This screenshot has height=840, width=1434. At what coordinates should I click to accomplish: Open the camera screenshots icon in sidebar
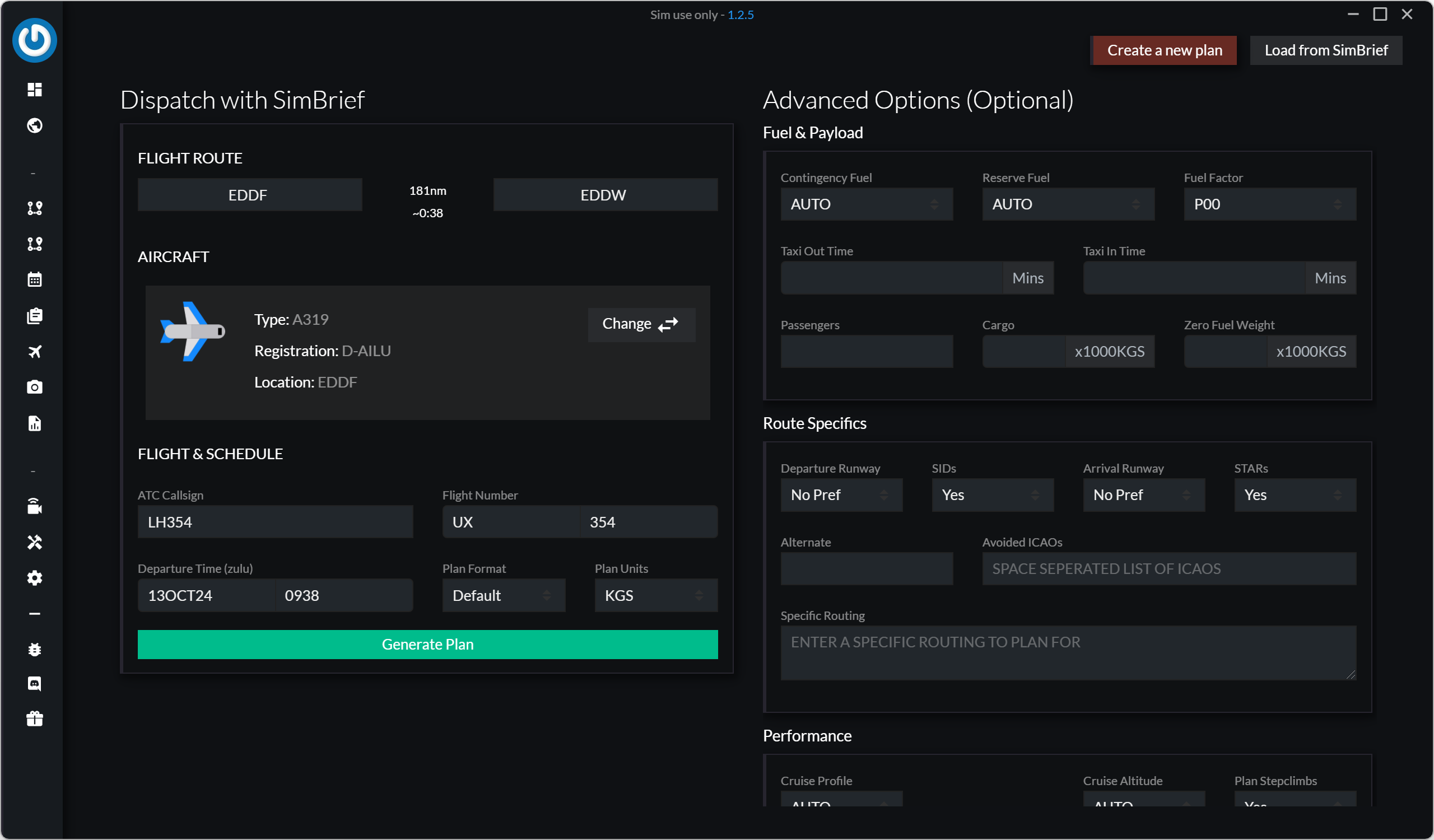[x=35, y=388]
